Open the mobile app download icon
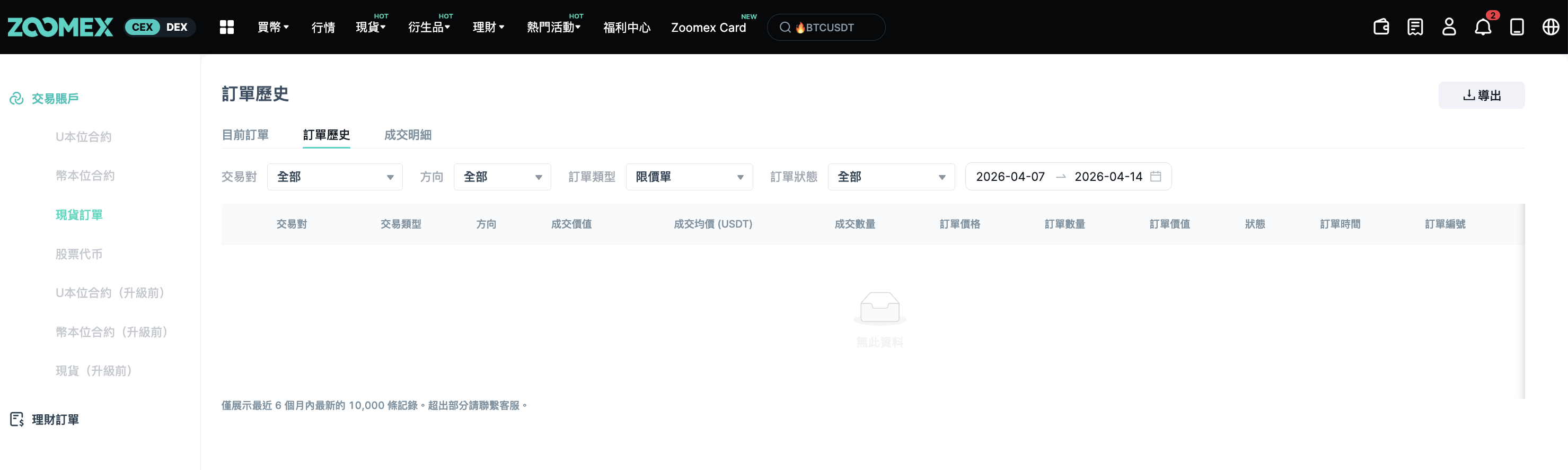Image resolution: width=1568 pixels, height=470 pixels. (1517, 28)
